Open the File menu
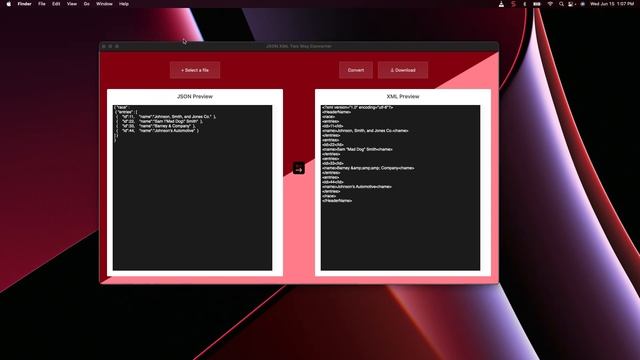 42,4
